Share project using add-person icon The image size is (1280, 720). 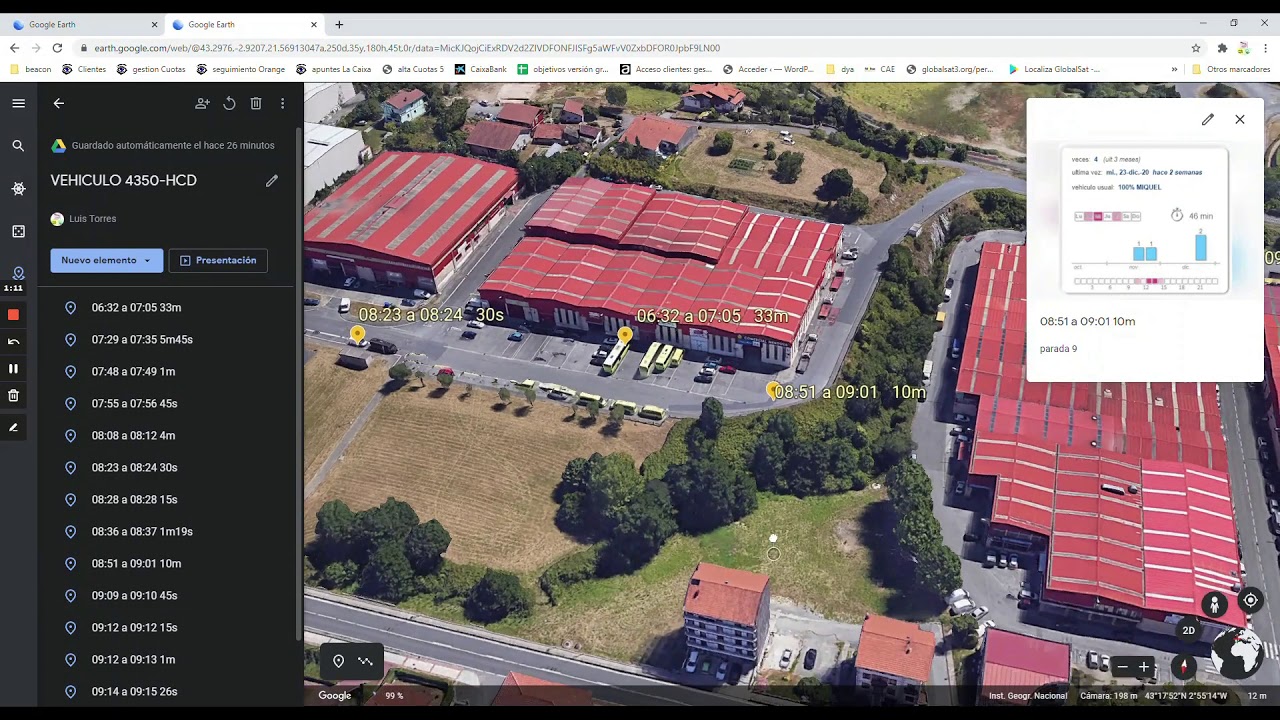202,103
